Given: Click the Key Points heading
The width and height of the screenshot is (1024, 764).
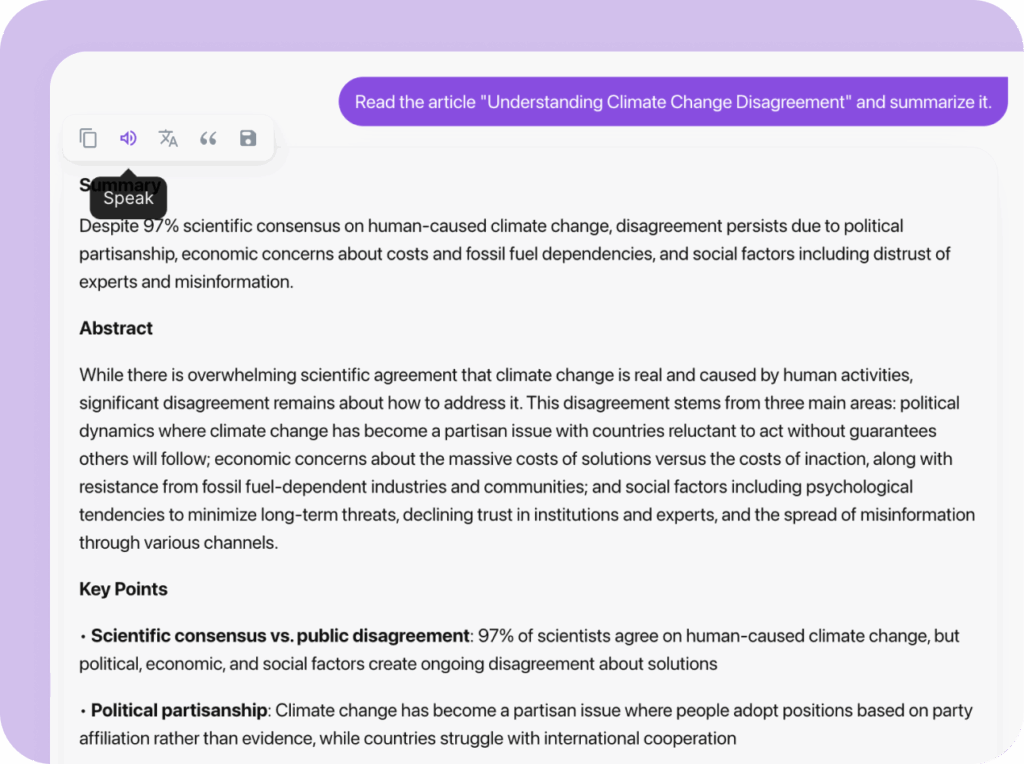Looking at the screenshot, I should click(123, 589).
